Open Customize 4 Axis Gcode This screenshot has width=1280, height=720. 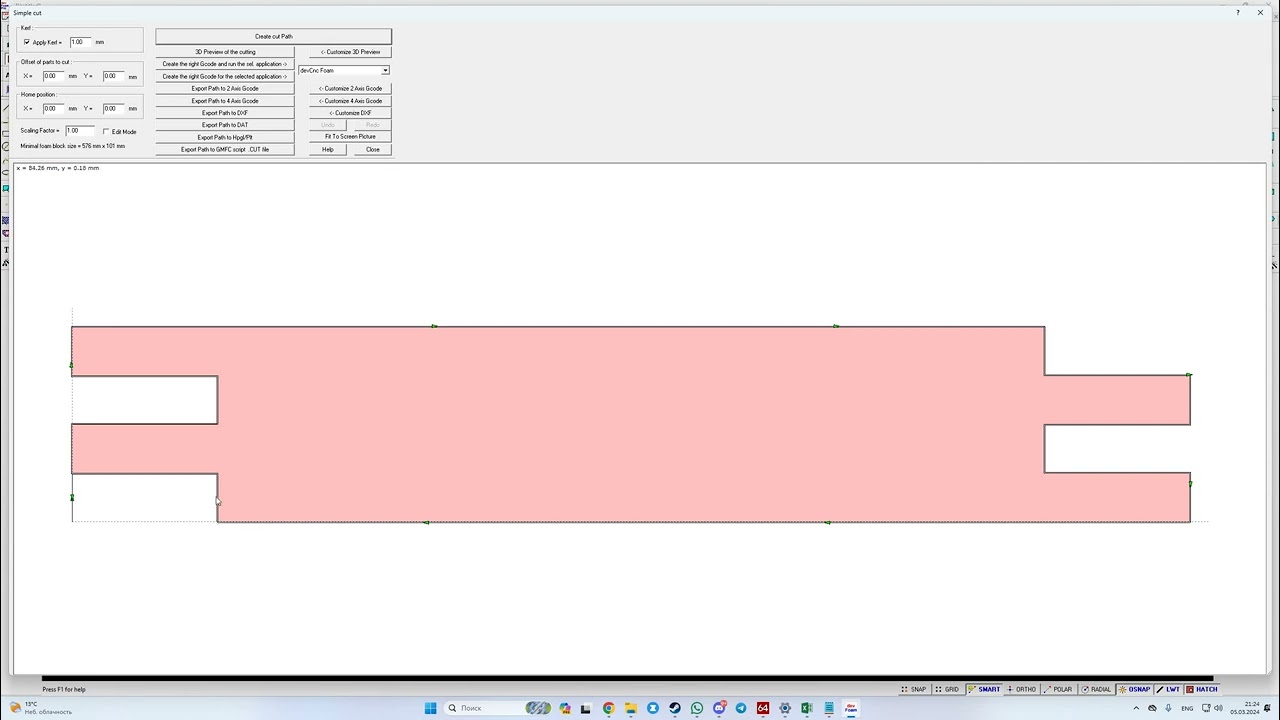click(x=350, y=101)
